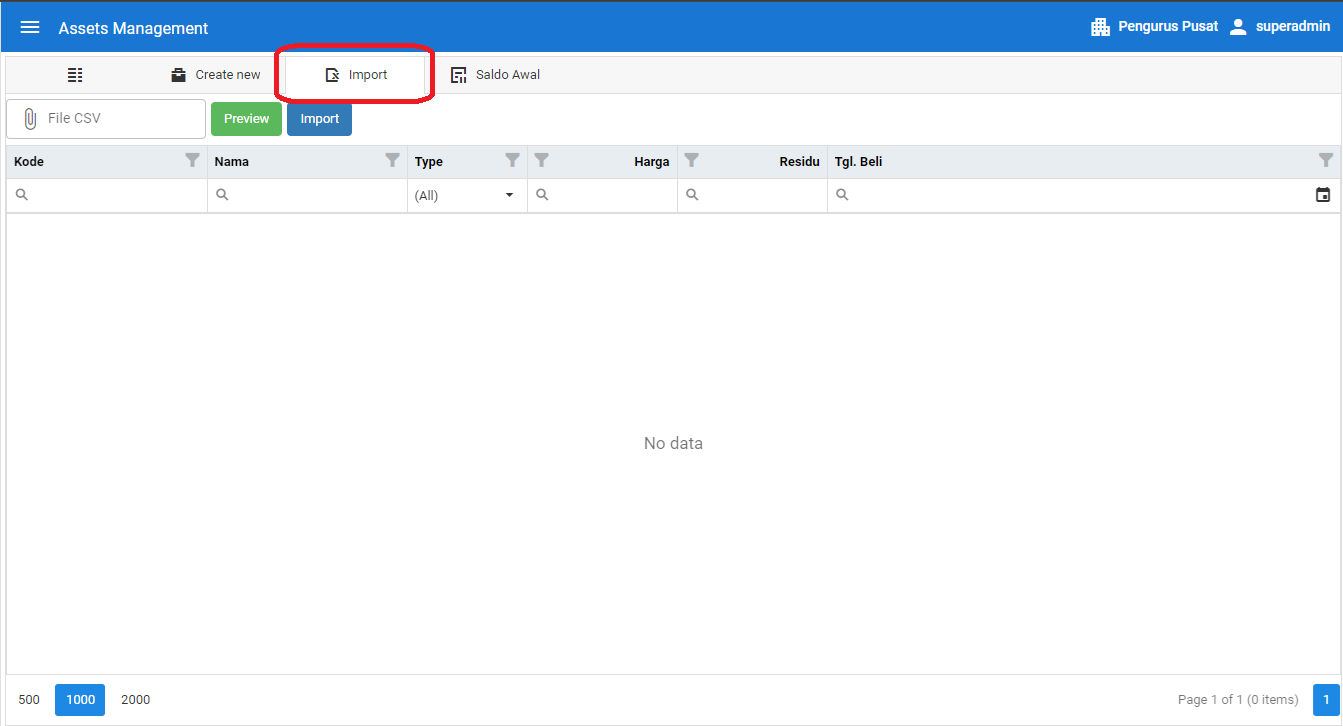
Task: Set page size to 2000
Action: point(135,700)
